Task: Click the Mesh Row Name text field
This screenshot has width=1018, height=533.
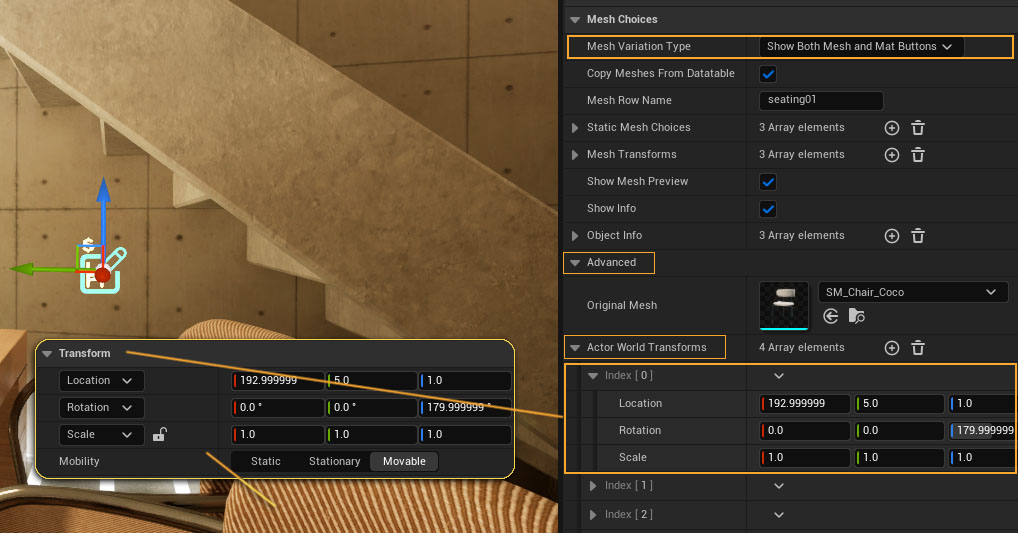Action: 821,101
